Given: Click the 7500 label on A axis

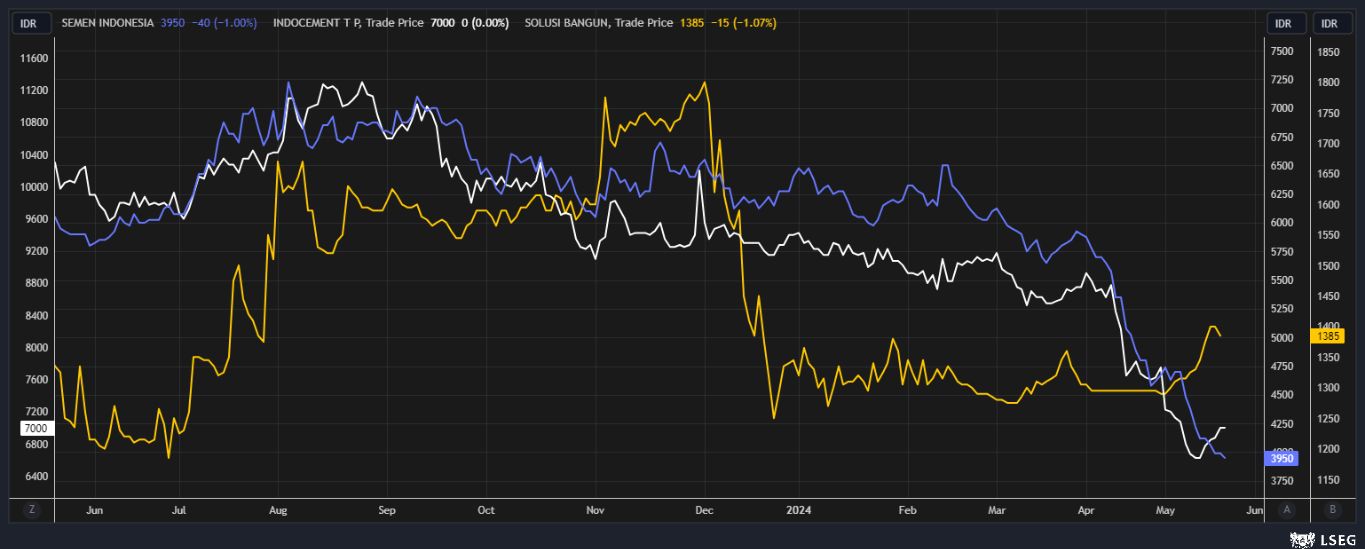Looking at the screenshot, I should click(x=1282, y=51).
